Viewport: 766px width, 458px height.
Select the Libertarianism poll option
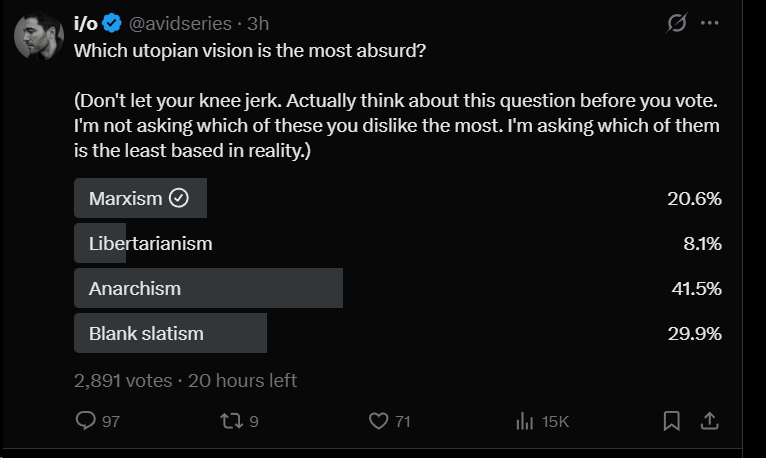150,243
